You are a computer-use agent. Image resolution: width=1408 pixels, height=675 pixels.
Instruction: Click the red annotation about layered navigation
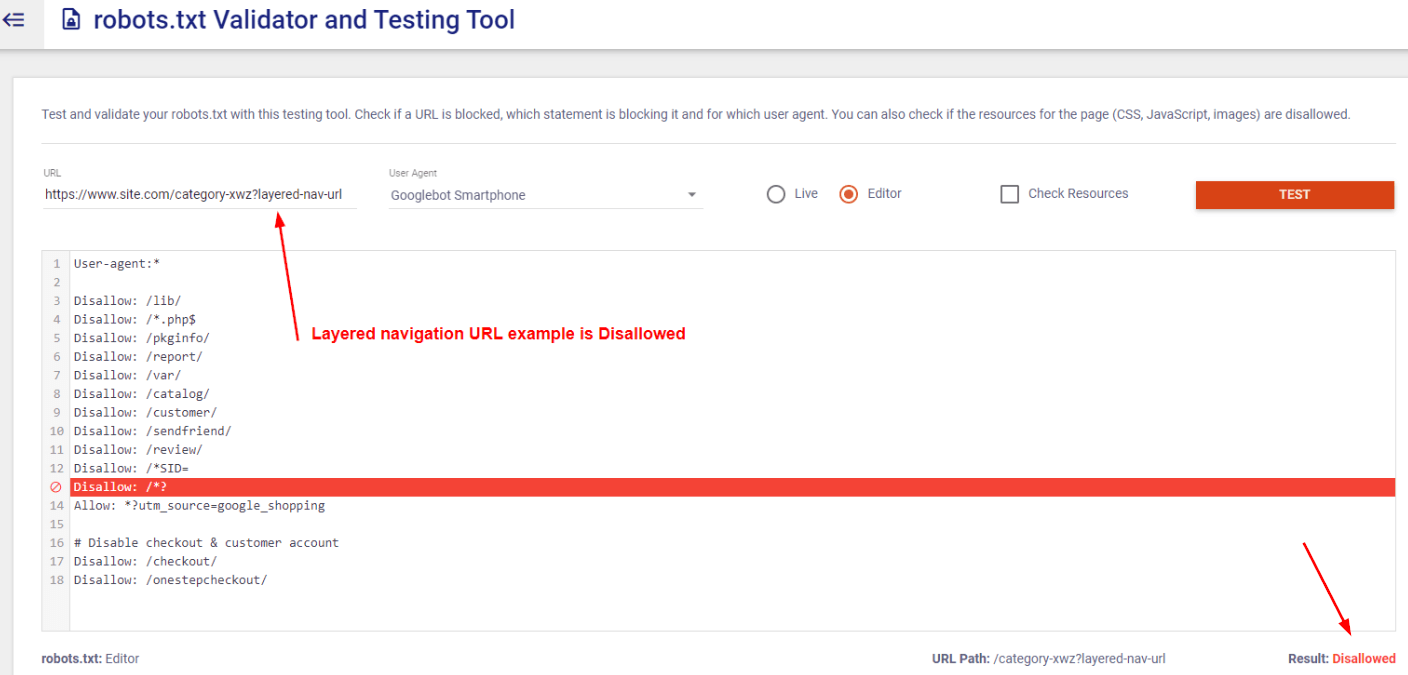498,333
